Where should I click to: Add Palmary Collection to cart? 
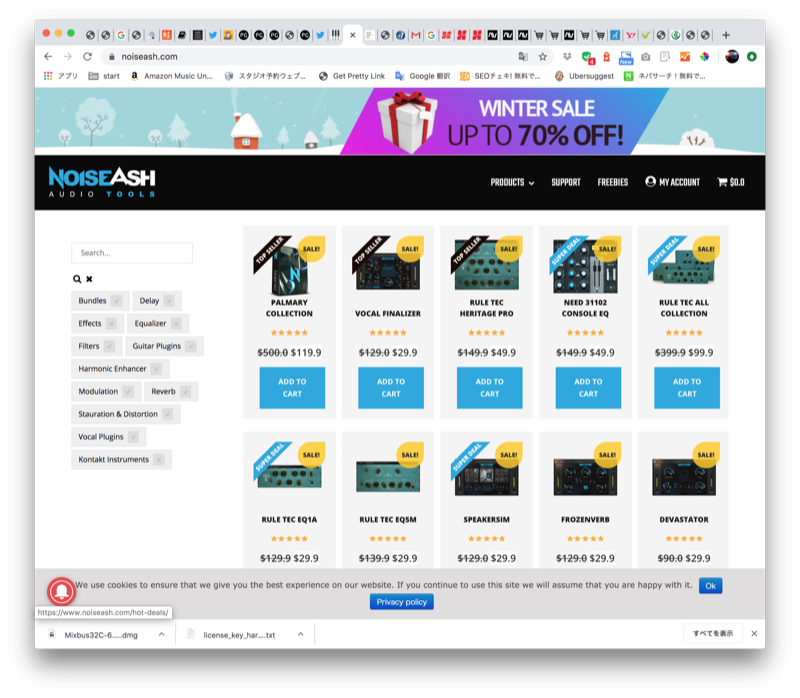click(292, 388)
